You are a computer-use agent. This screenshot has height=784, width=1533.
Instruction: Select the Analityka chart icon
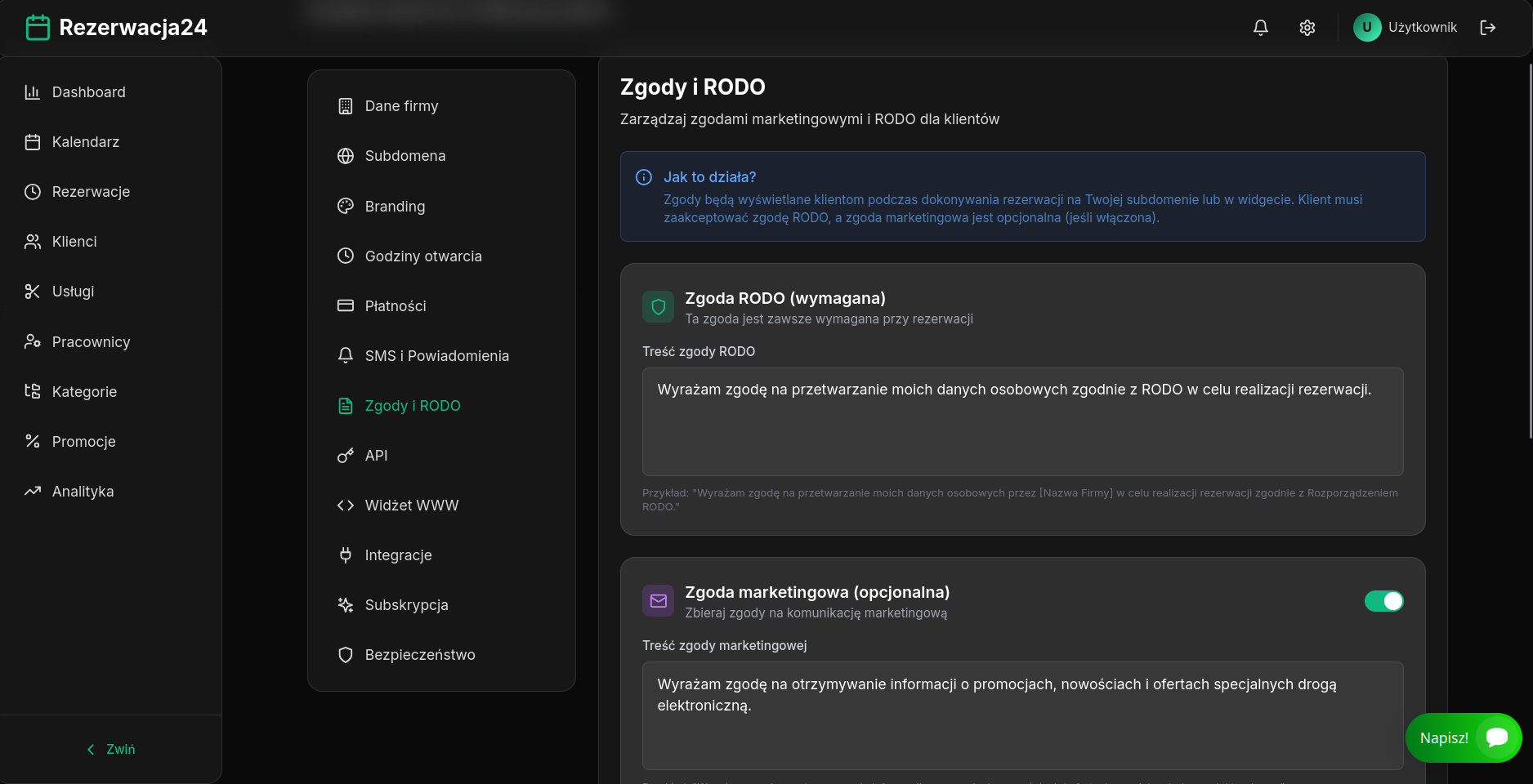click(x=33, y=491)
